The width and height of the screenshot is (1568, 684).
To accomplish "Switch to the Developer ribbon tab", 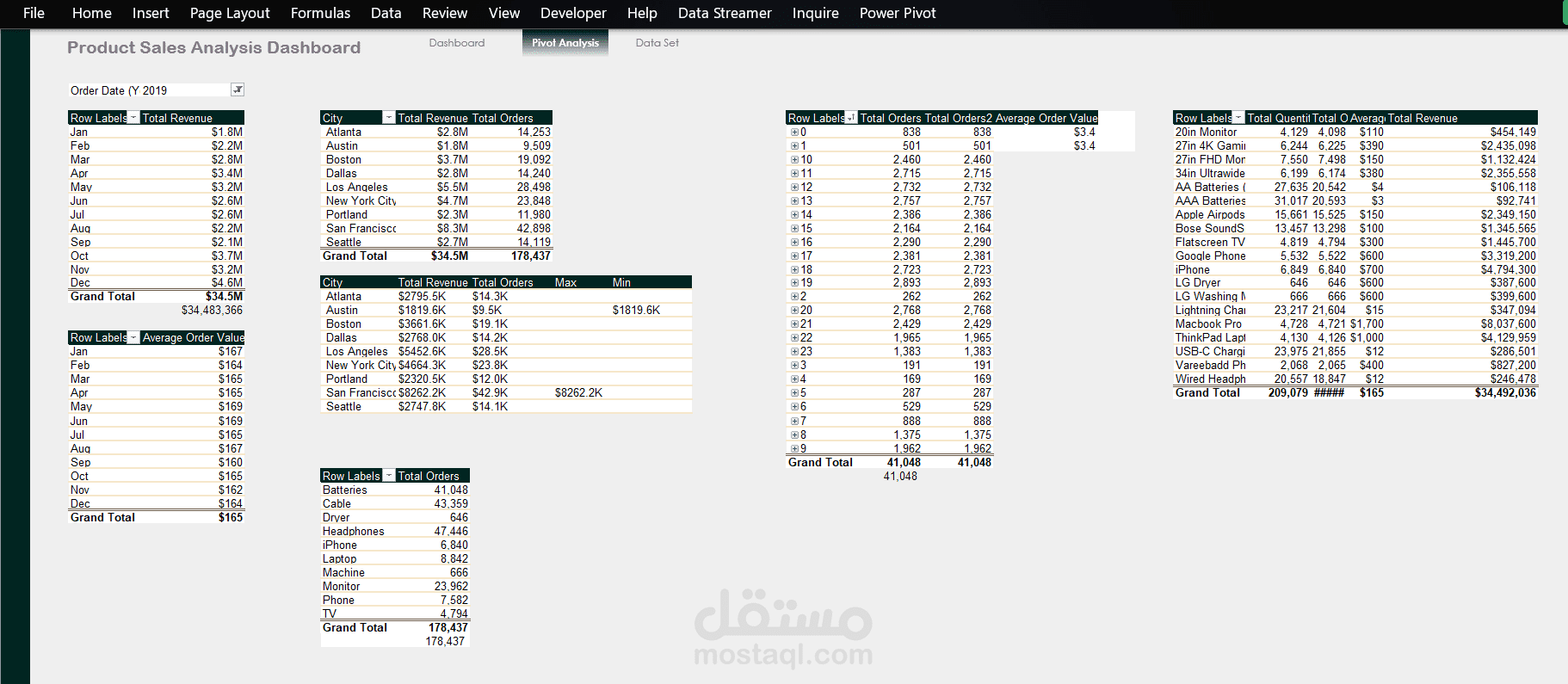I will (573, 13).
